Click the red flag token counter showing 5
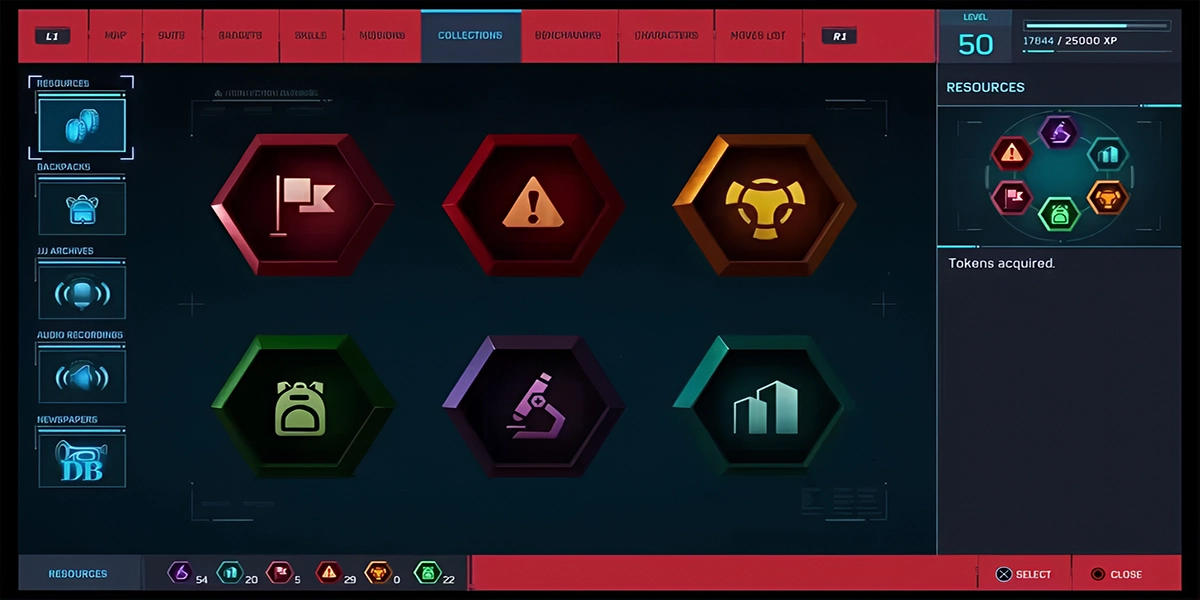This screenshot has width=1200, height=600. point(283,573)
